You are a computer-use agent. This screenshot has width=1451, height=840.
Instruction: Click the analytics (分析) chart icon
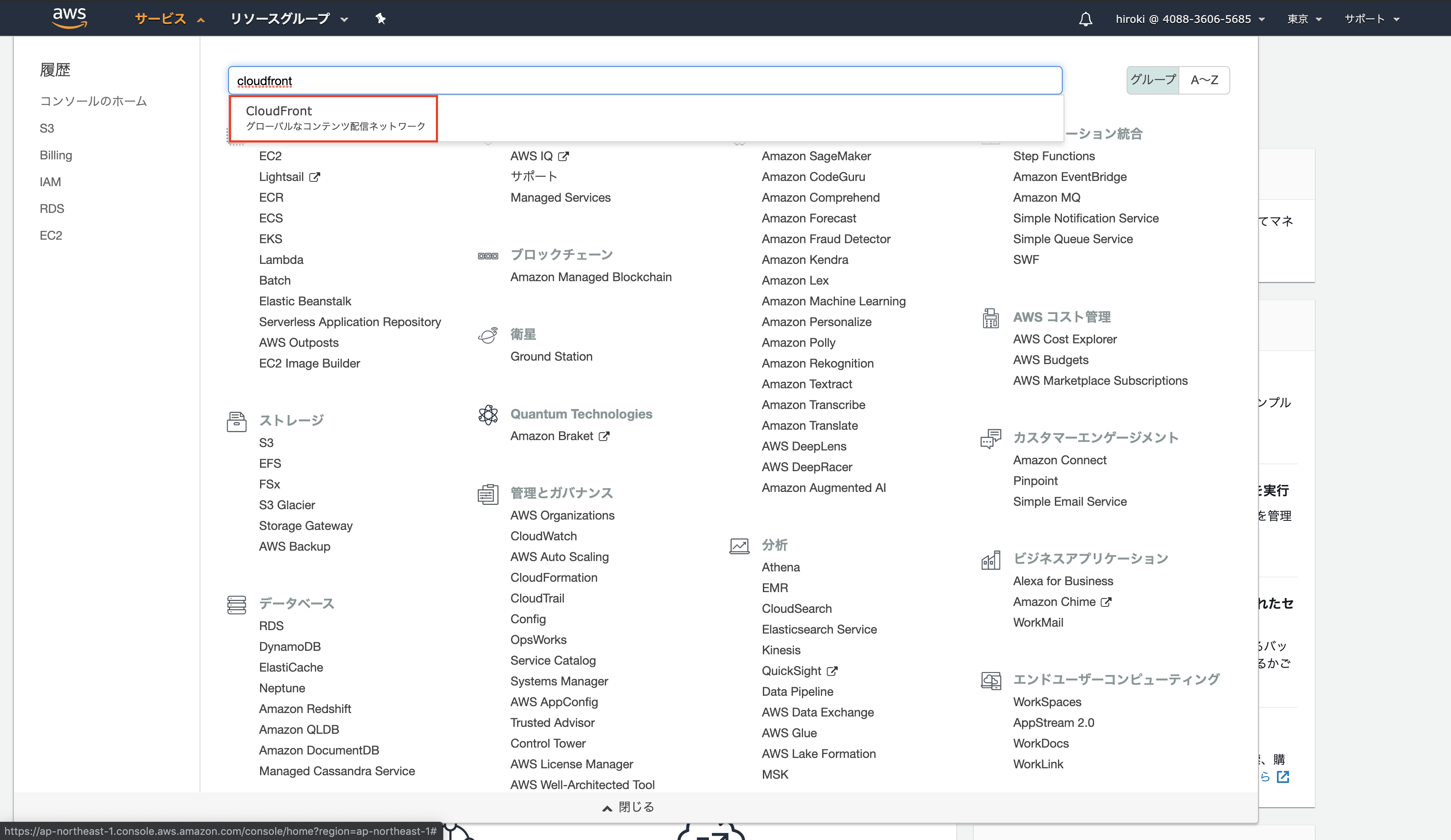coord(739,546)
